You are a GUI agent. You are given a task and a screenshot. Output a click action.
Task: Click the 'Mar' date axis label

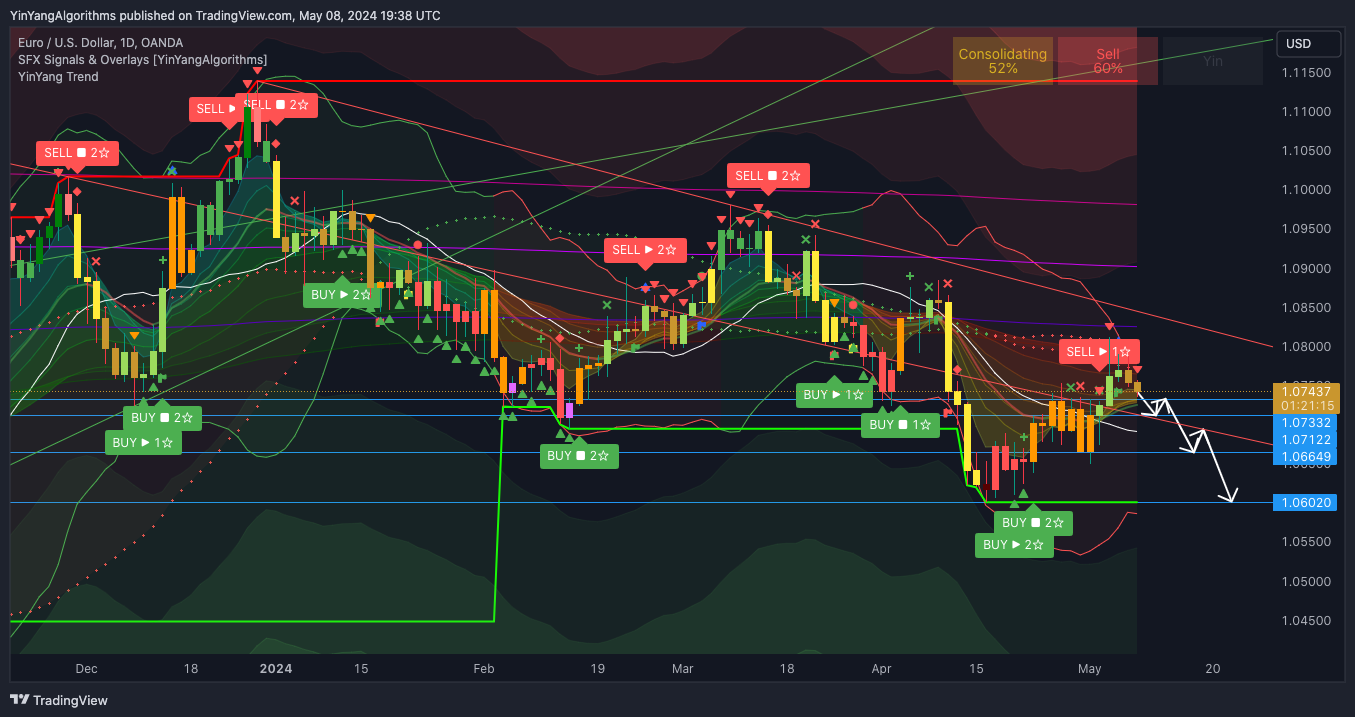click(683, 669)
